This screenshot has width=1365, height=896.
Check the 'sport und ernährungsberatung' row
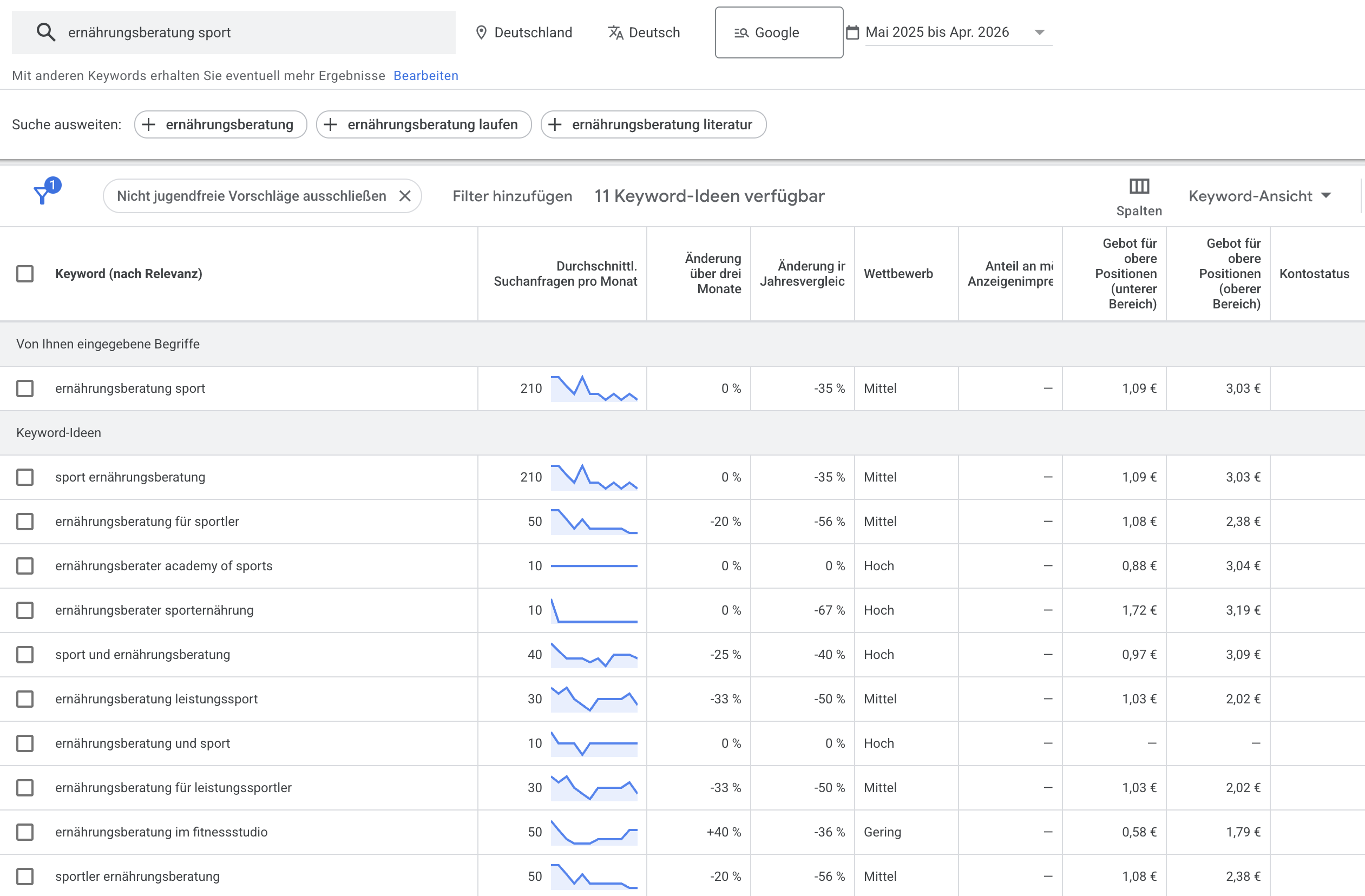(25, 655)
